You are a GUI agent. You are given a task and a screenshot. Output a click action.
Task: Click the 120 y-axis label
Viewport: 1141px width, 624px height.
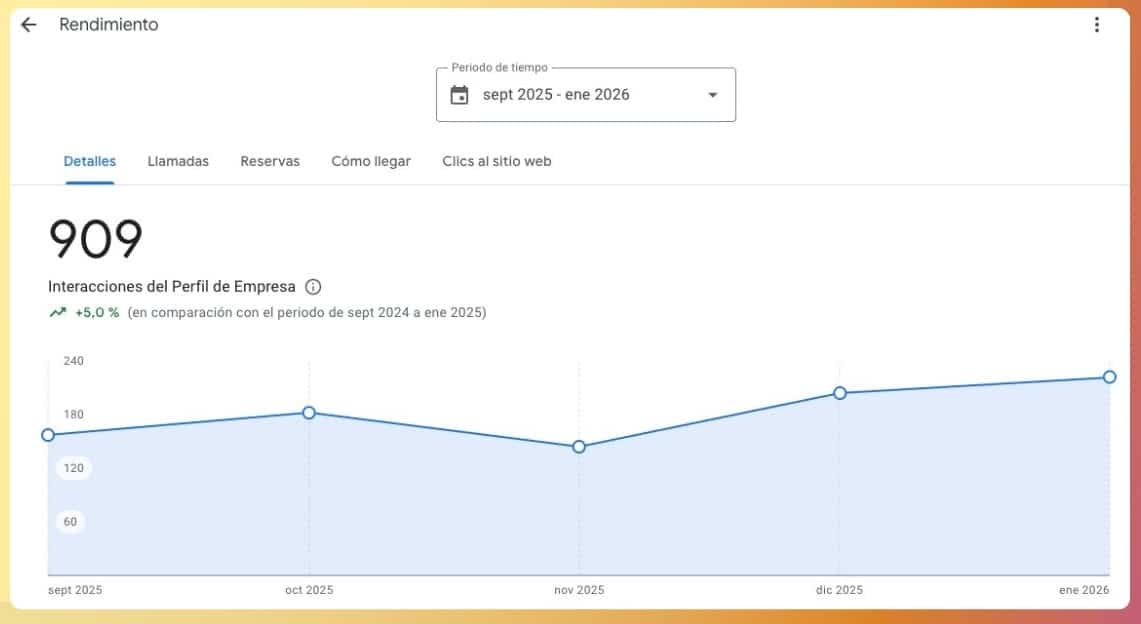[74, 468]
